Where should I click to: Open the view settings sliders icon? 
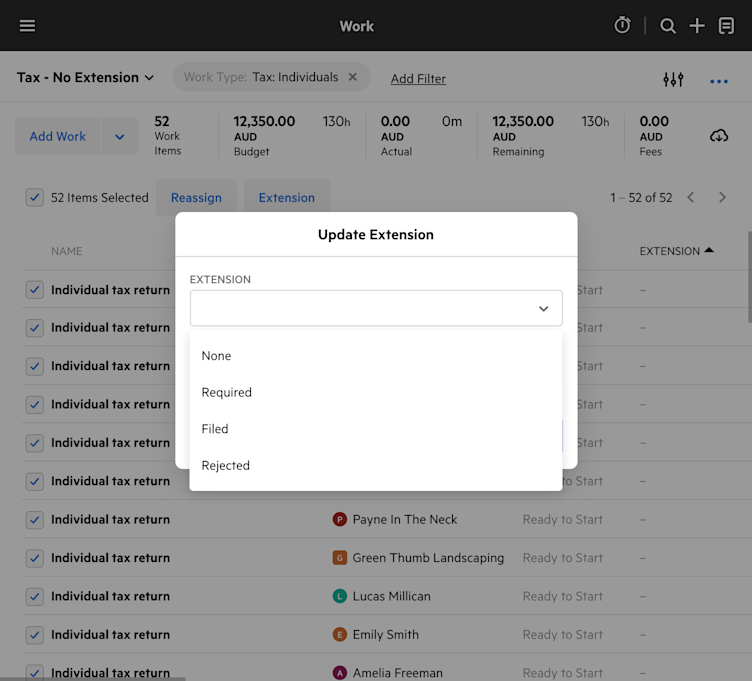[673, 79]
